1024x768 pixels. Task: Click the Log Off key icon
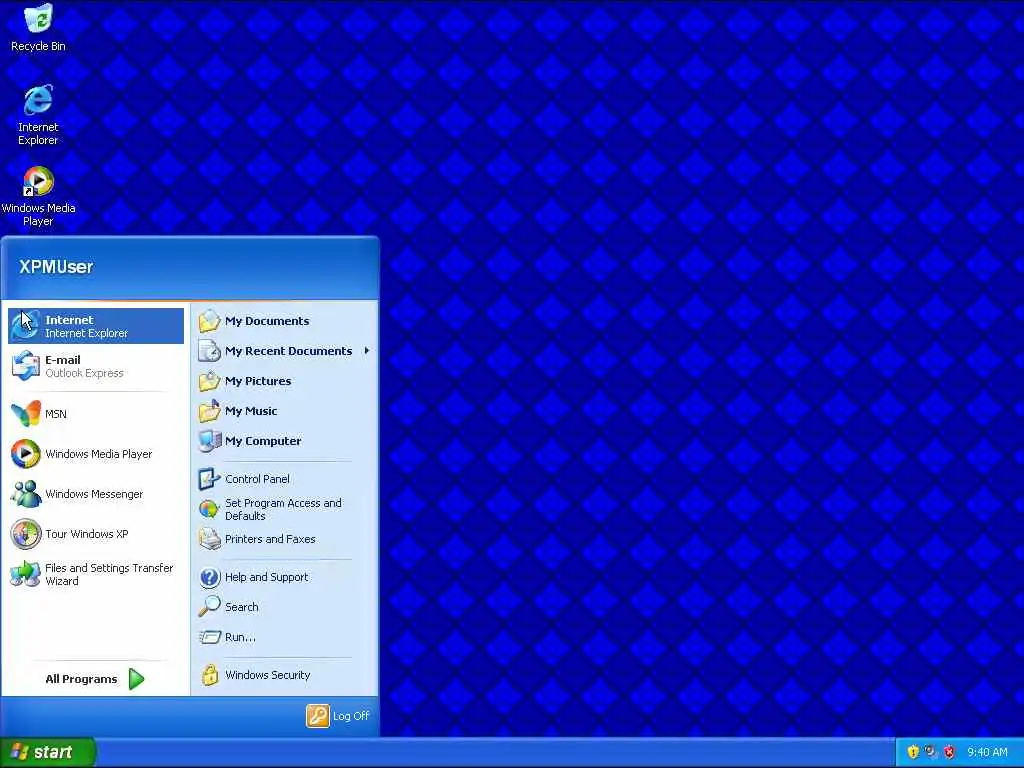[x=317, y=716]
